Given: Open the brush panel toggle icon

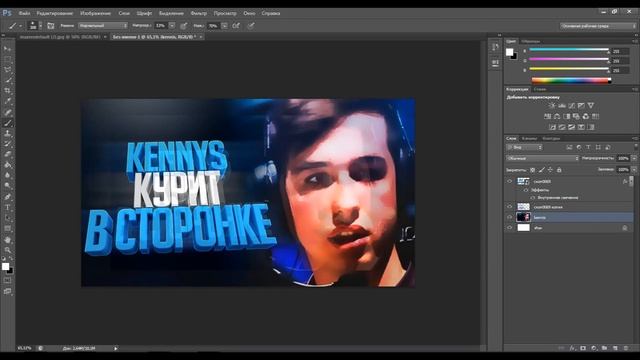Looking at the screenshot, I should pyautogui.click(x=51, y=26).
